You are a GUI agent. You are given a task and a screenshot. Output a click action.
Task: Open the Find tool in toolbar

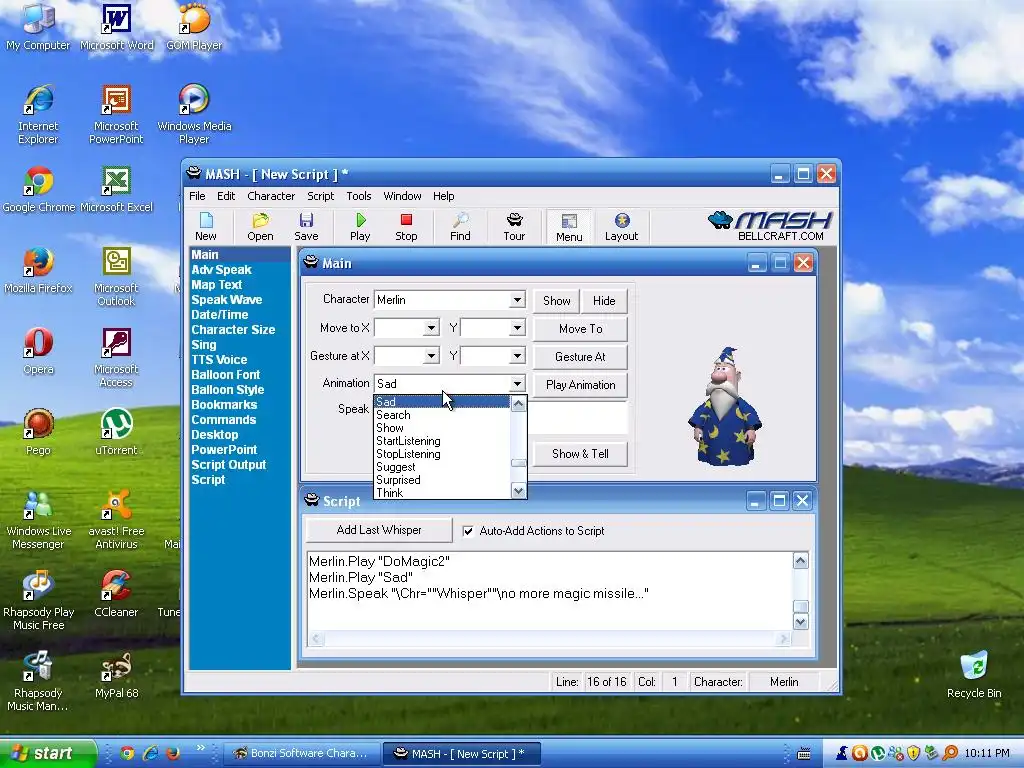[460, 226]
